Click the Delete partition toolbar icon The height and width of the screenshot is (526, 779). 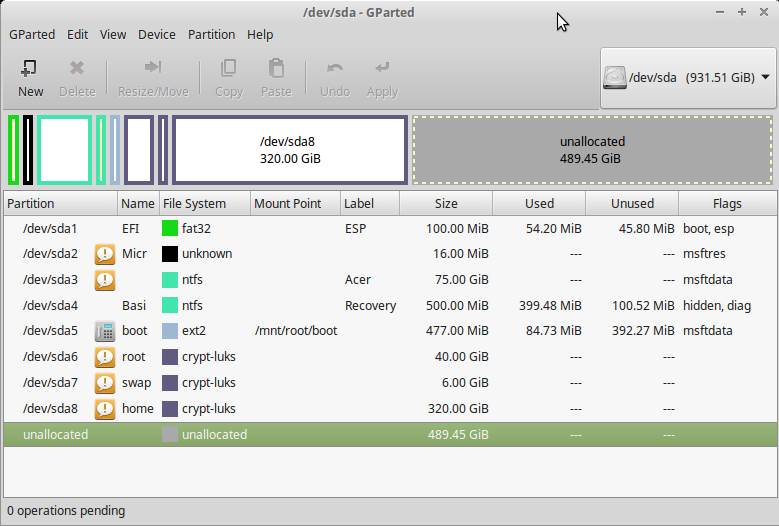[77, 68]
